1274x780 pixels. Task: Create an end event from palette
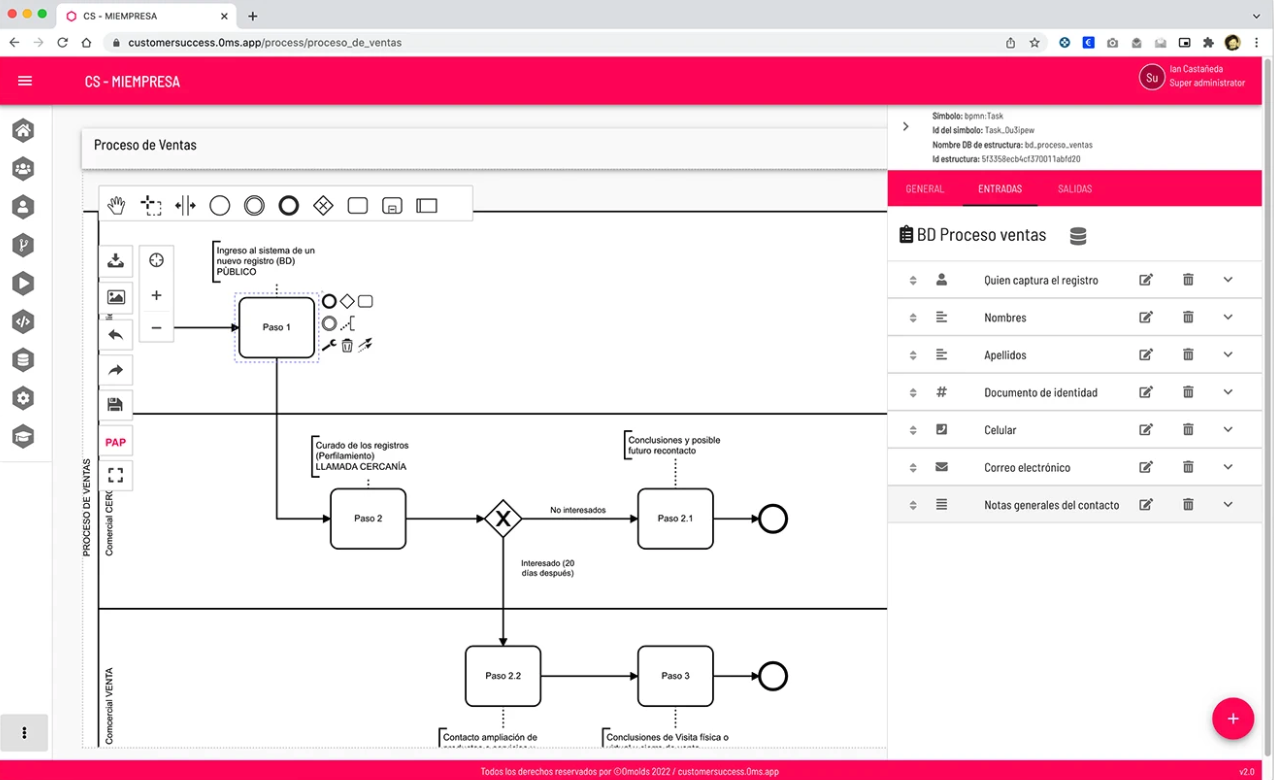click(x=289, y=205)
